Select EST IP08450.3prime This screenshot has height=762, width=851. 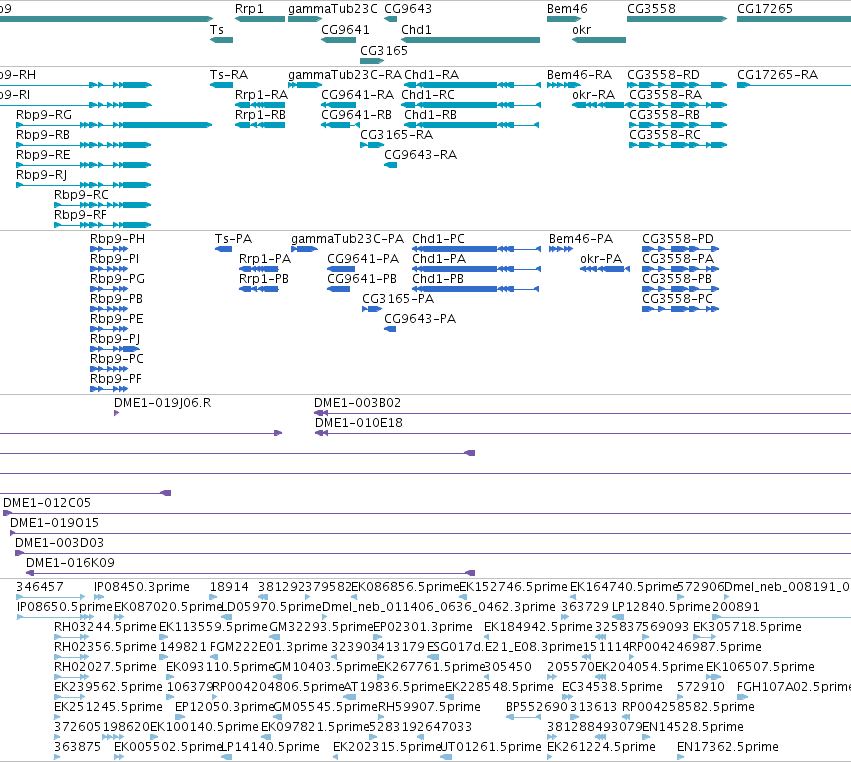(99, 597)
